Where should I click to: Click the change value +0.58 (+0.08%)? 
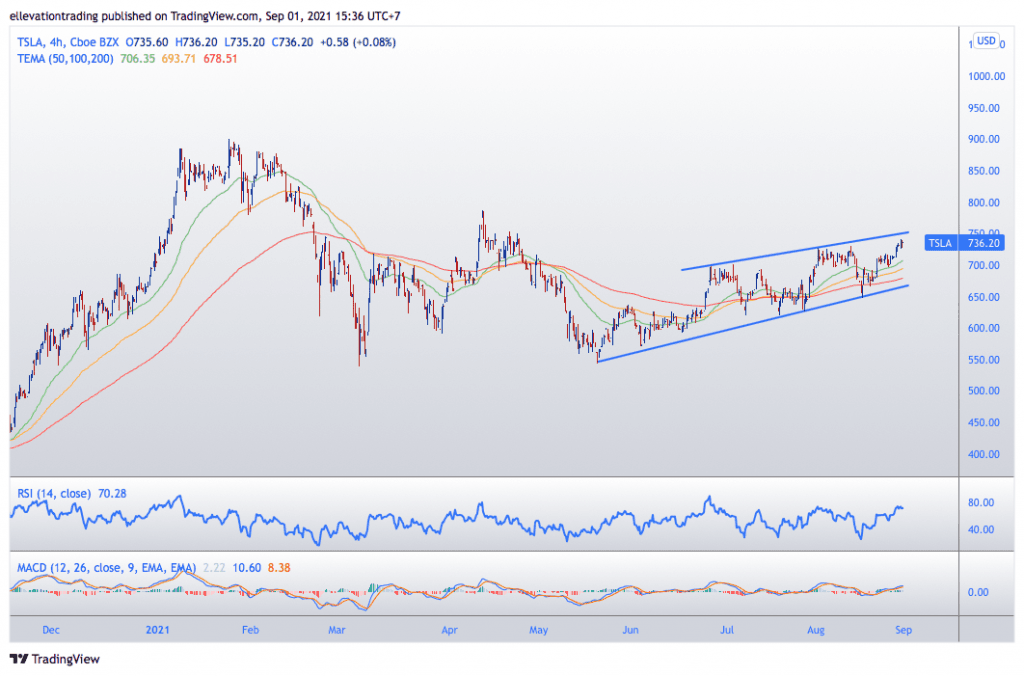[x=358, y=42]
